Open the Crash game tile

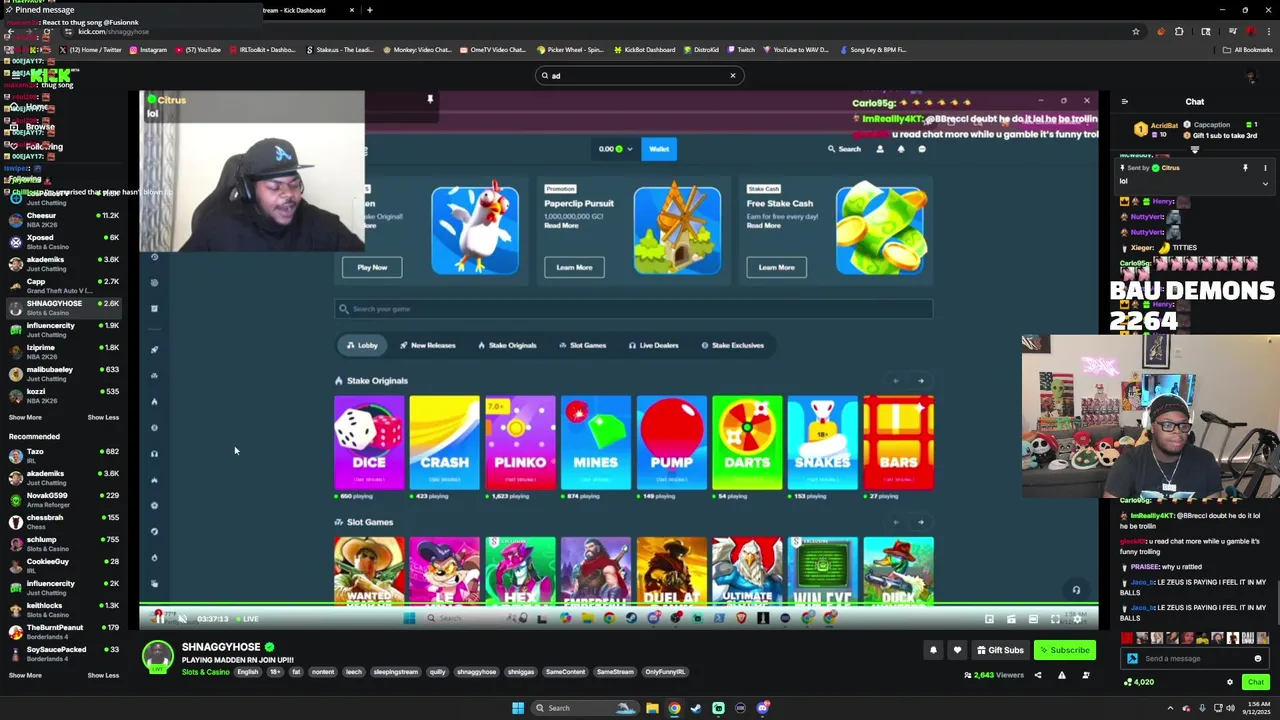pos(444,442)
